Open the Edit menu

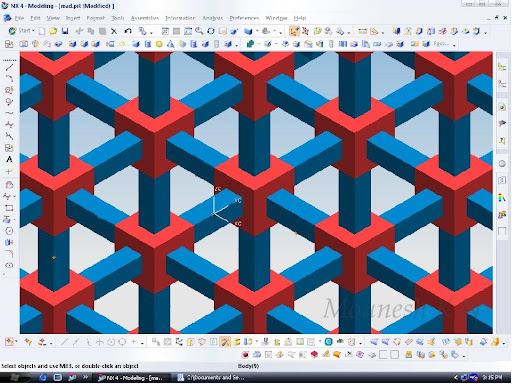[x=35, y=18]
